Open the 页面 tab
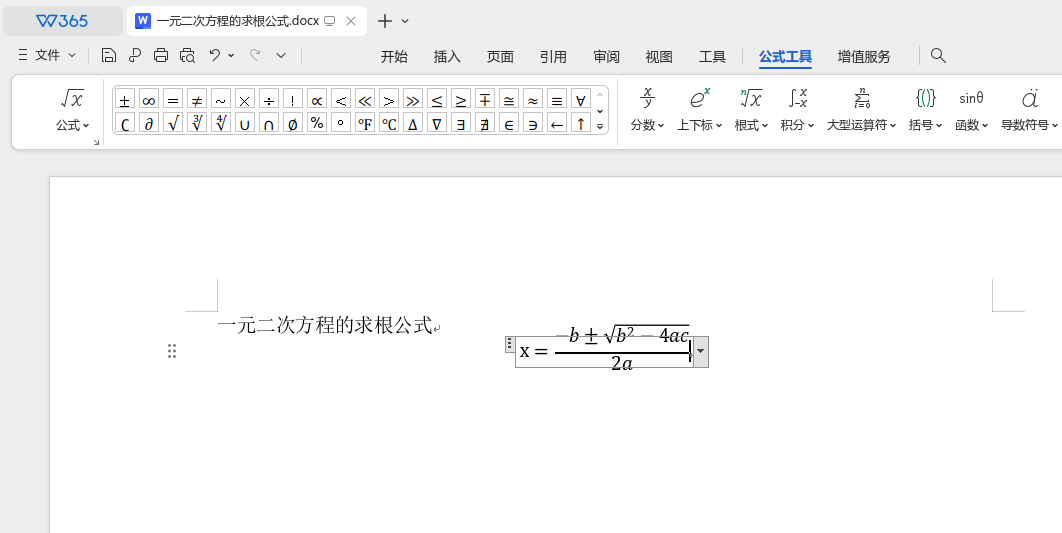1062x533 pixels. (500, 57)
